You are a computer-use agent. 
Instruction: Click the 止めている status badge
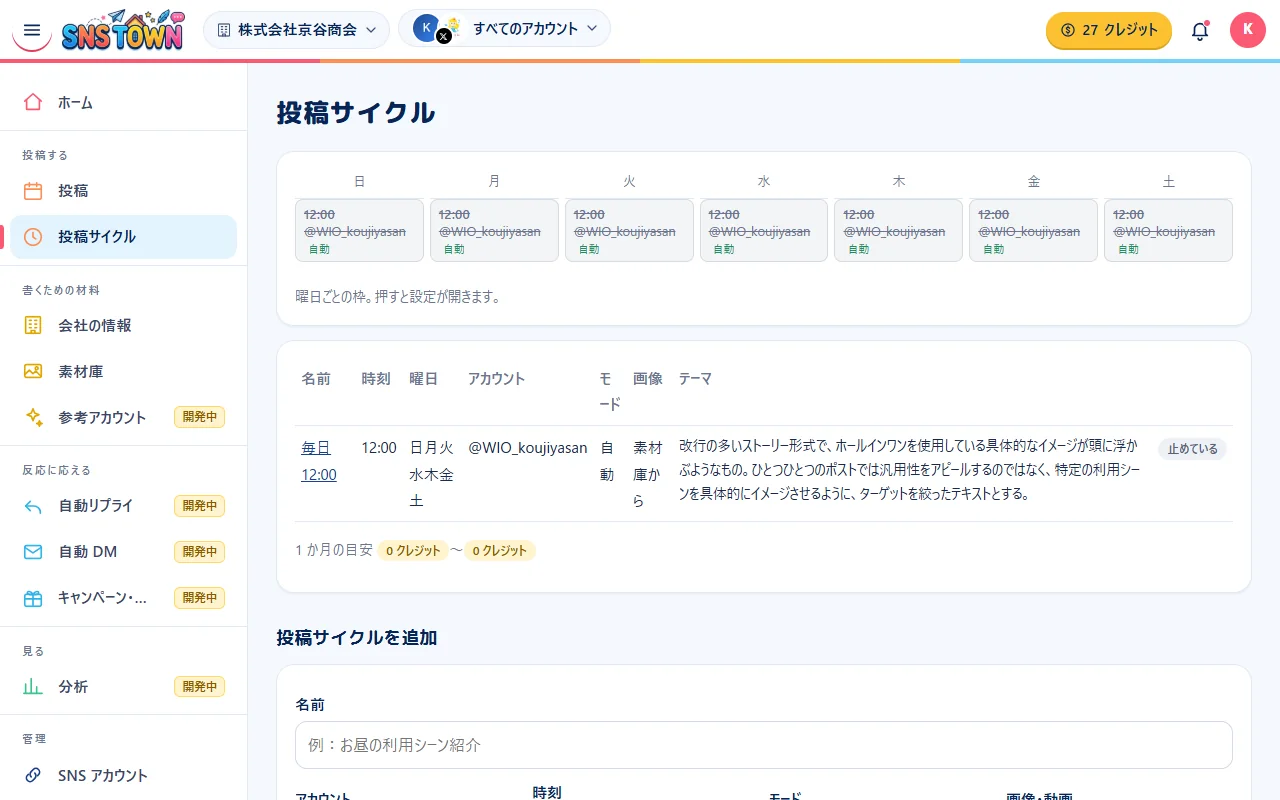coord(1192,449)
